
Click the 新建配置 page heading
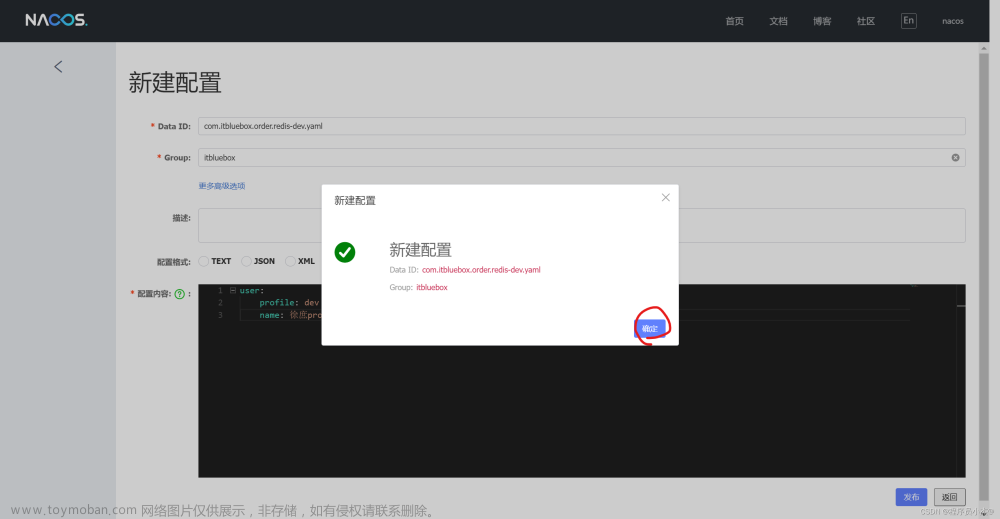(x=175, y=83)
